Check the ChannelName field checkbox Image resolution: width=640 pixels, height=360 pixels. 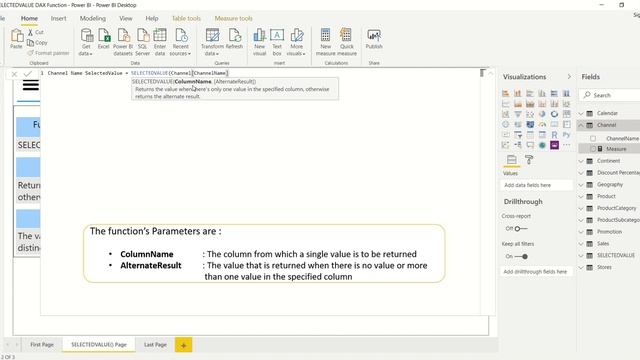(x=593, y=139)
